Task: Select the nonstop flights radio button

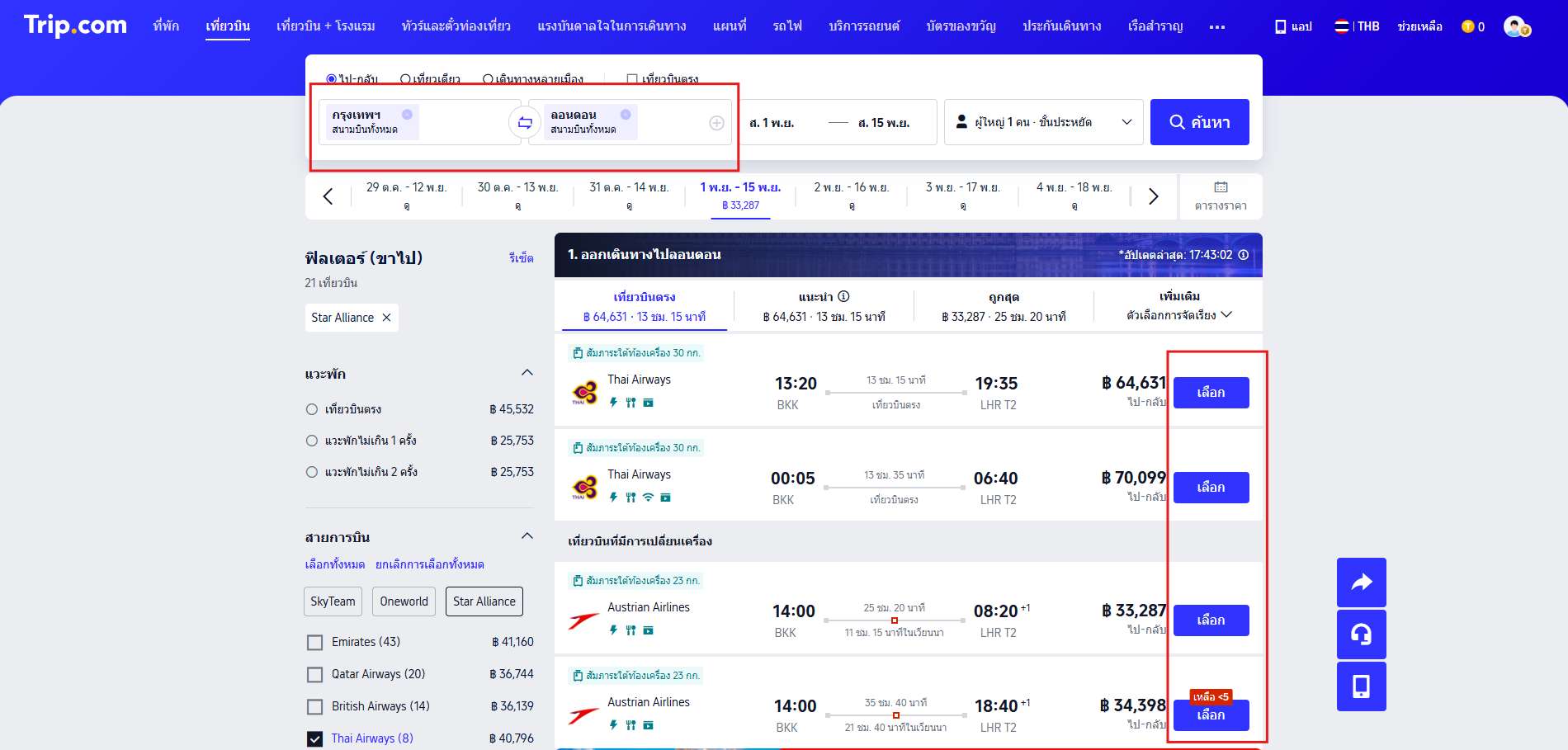Action: pyautogui.click(x=312, y=409)
